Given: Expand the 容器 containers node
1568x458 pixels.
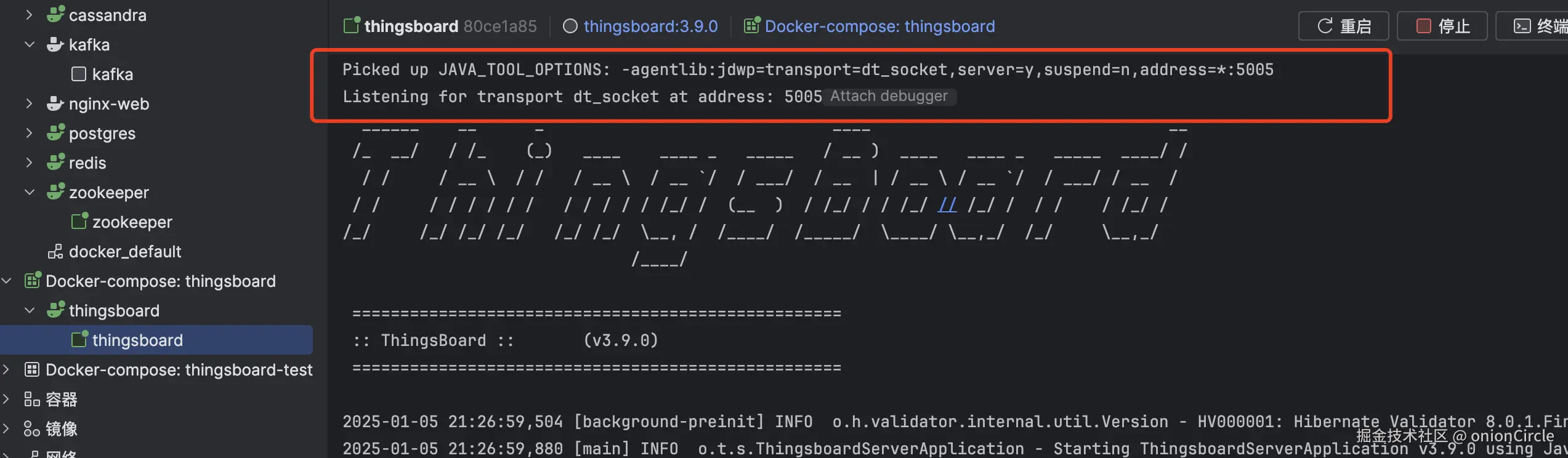Looking at the screenshot, I should [6, 399].
